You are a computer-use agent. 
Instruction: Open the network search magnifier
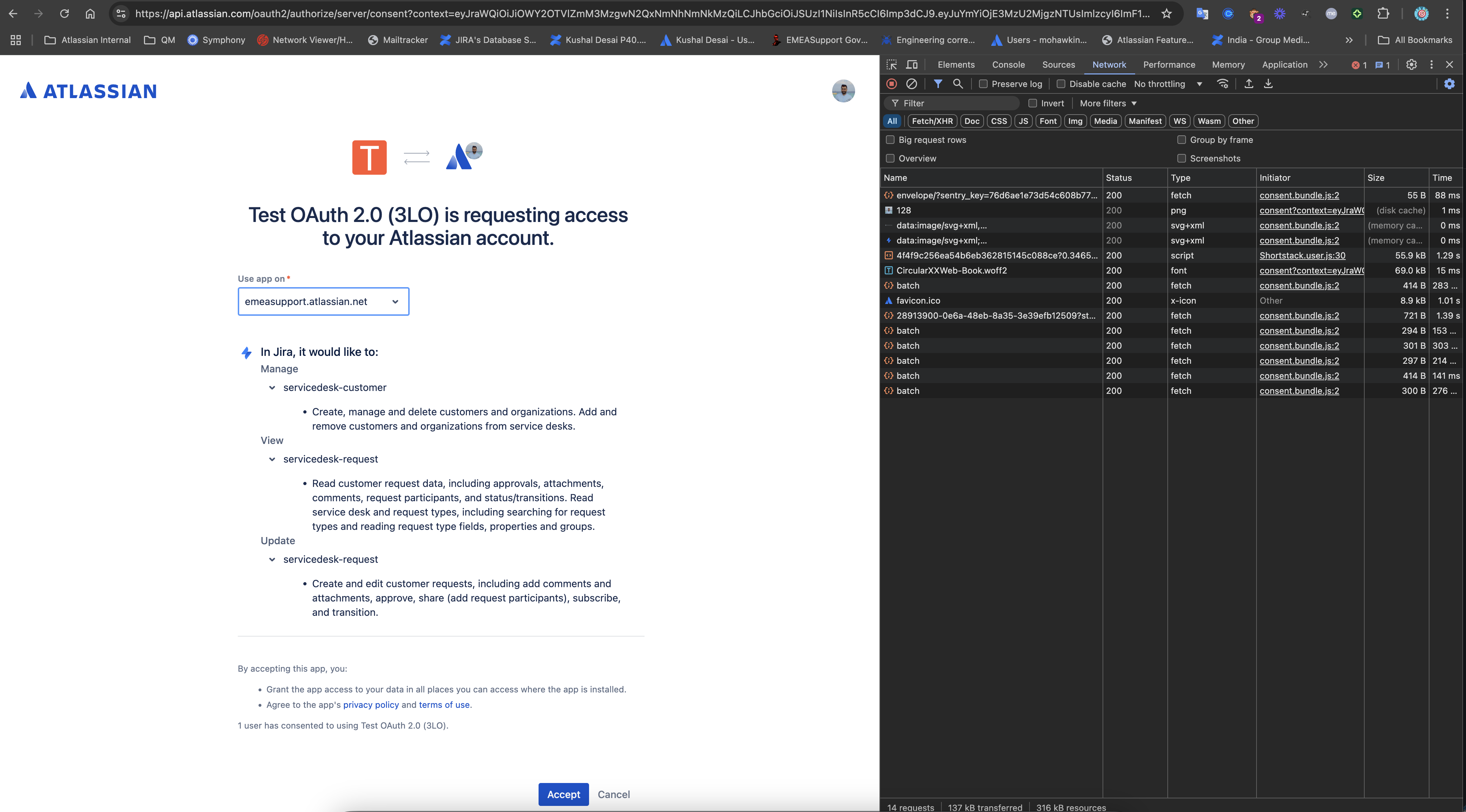[958, 84]
